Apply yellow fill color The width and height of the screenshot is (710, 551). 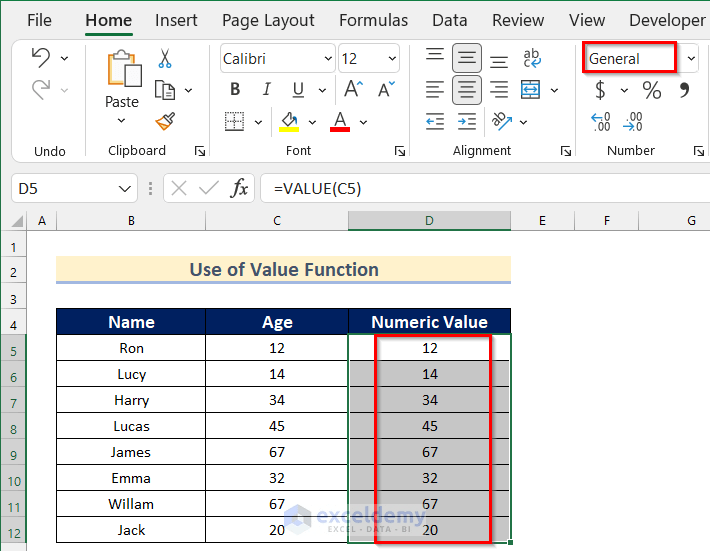click(289, 122)
